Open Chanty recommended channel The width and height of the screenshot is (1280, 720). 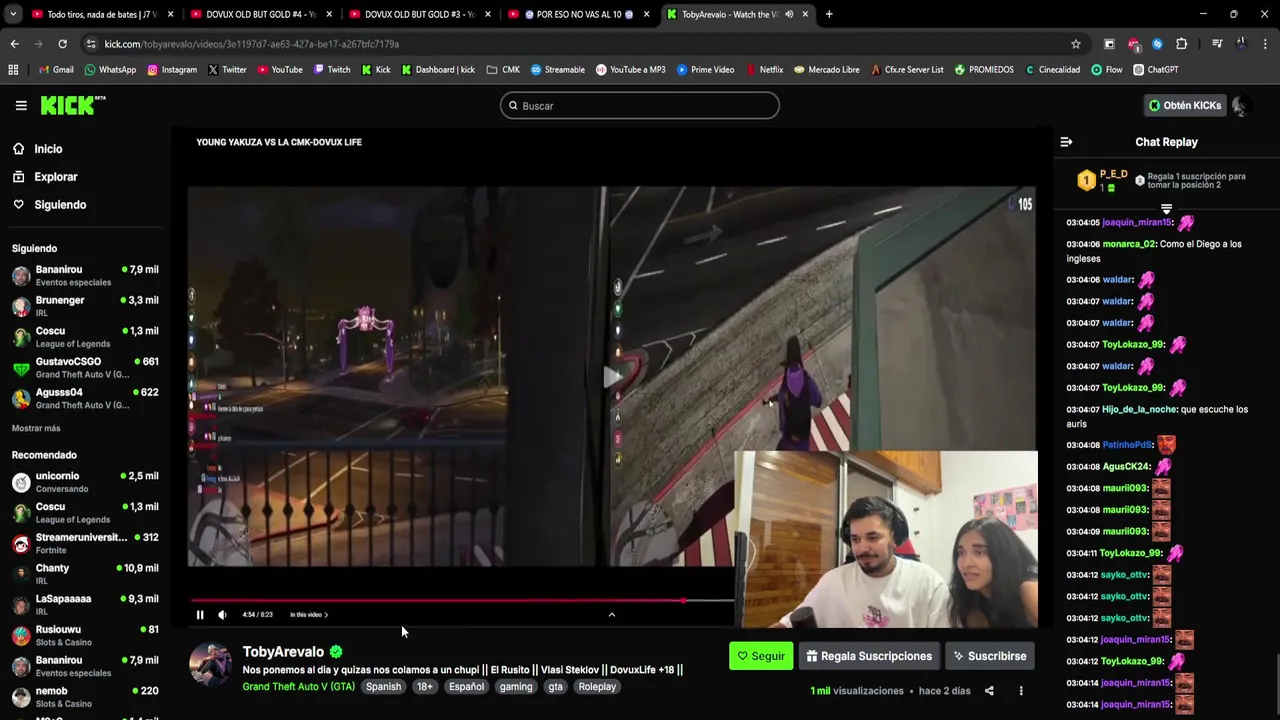[x=85, y=574]
